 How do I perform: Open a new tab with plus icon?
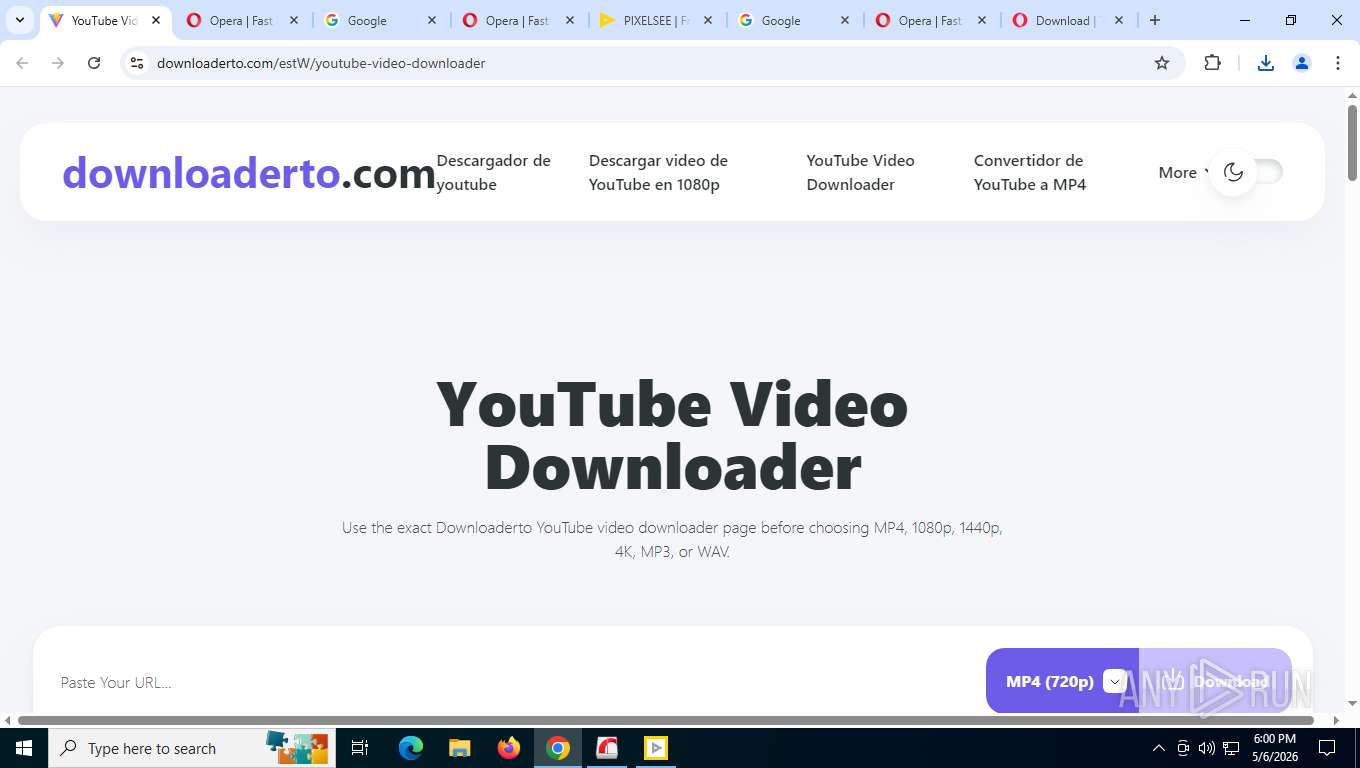1155,20
